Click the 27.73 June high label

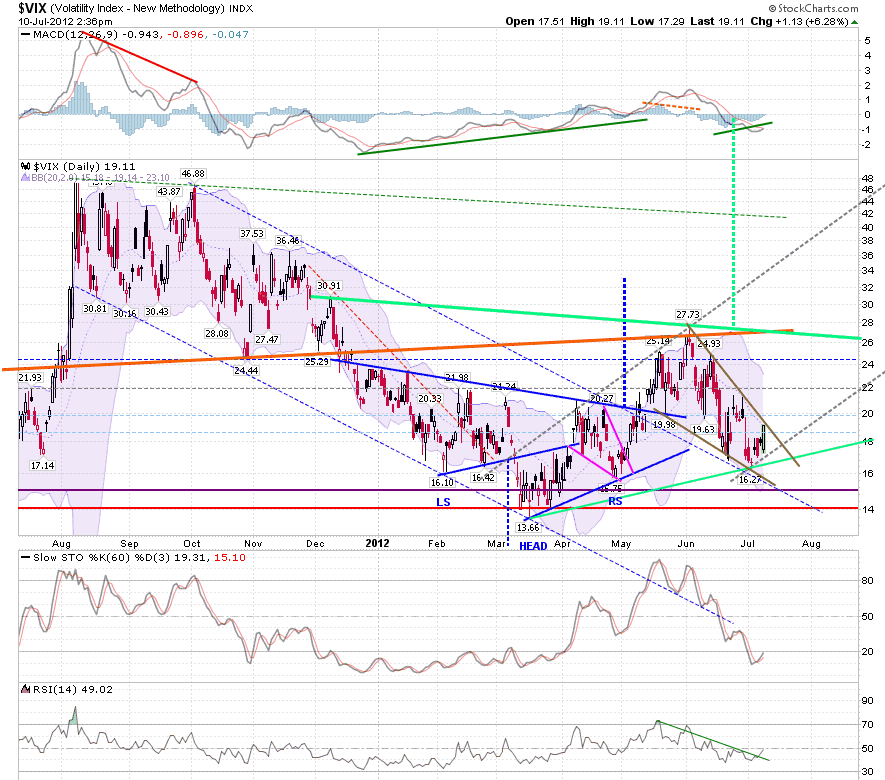click(x=687, y=314)
